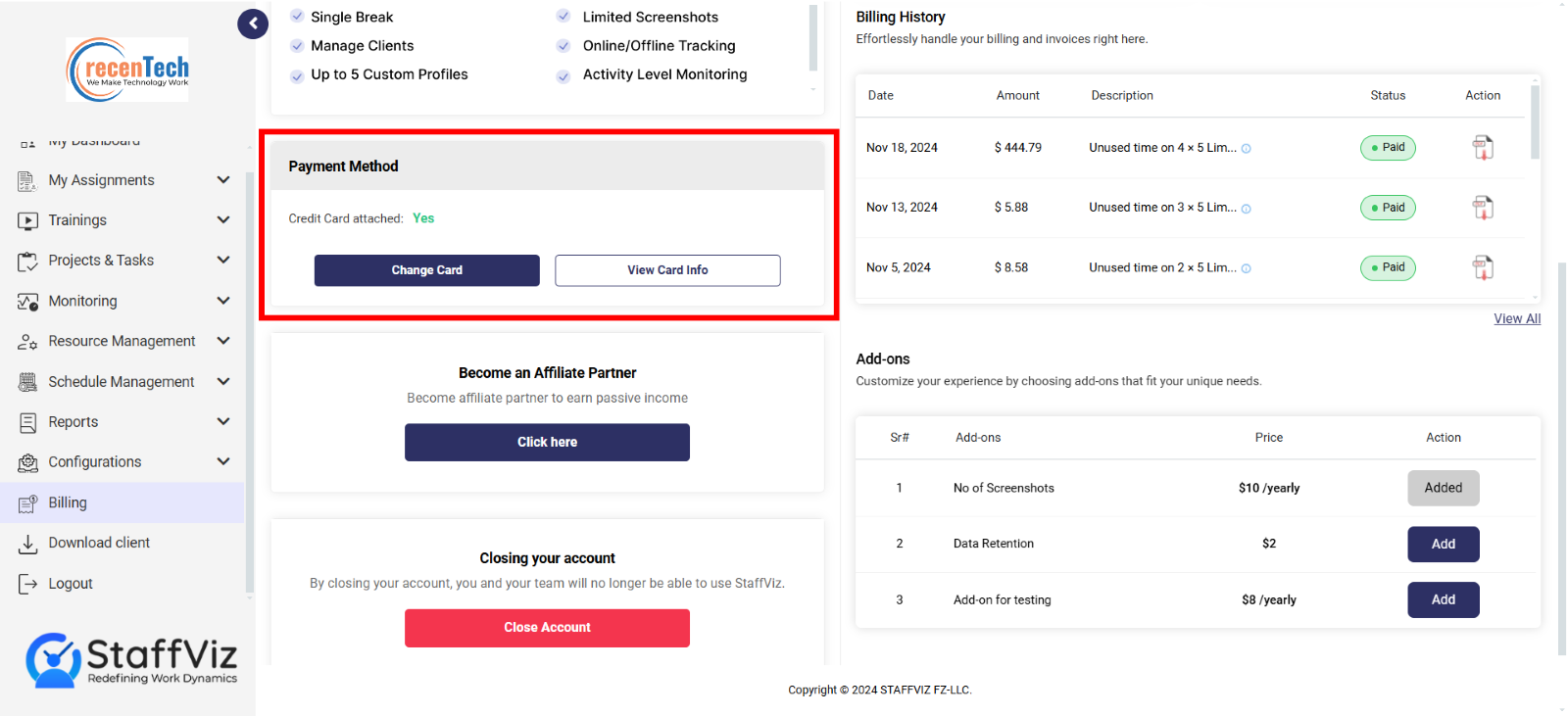Click the Change Card button

coord(426,270)
